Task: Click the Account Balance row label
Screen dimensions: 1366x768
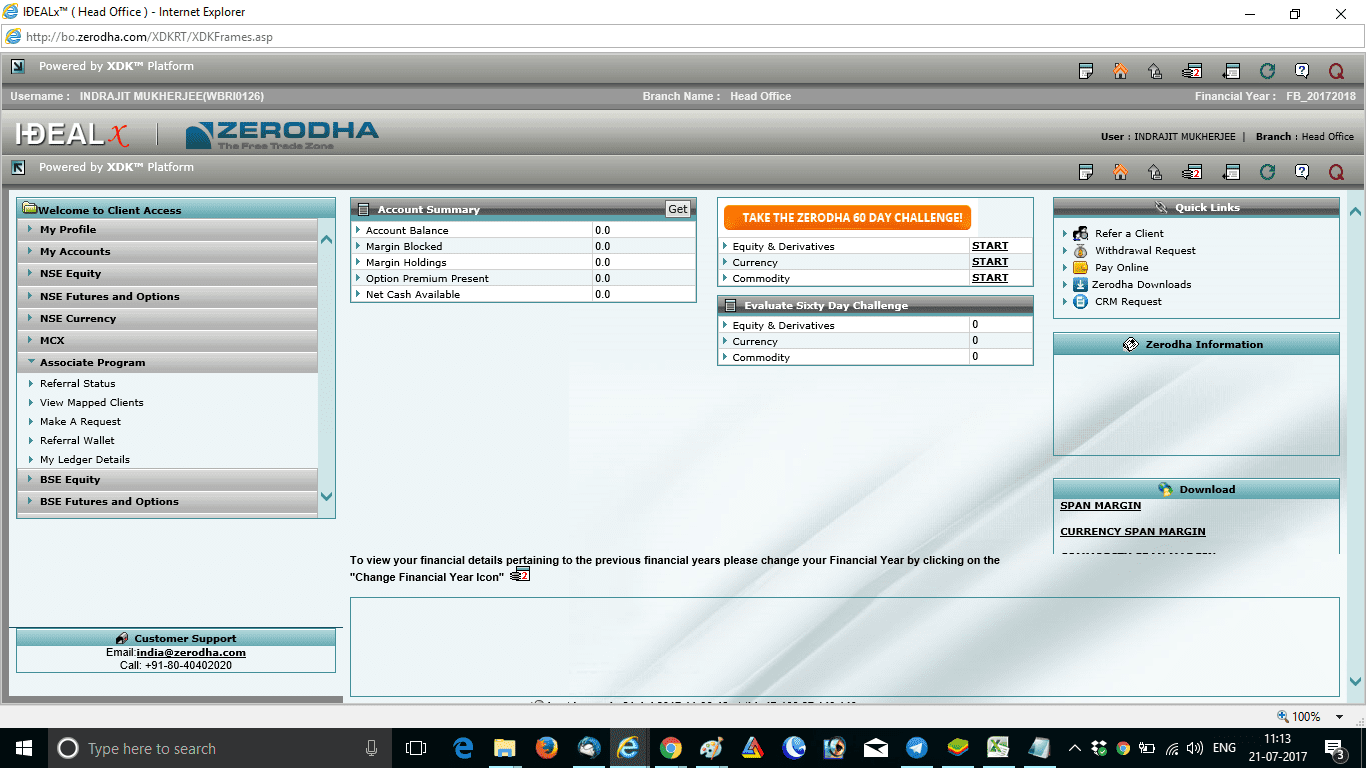Action: pyautogui.click(x=407, y=230)
